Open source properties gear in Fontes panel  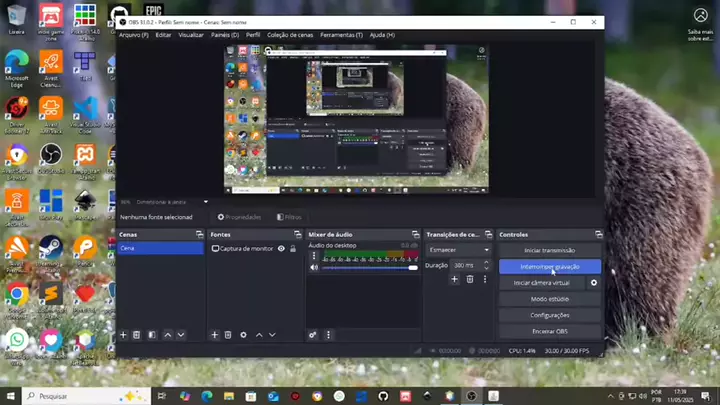point(243,335)
